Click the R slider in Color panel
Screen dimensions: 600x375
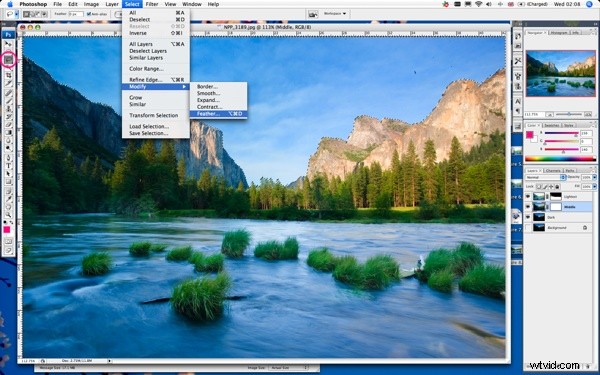click(x=562, y=133)
